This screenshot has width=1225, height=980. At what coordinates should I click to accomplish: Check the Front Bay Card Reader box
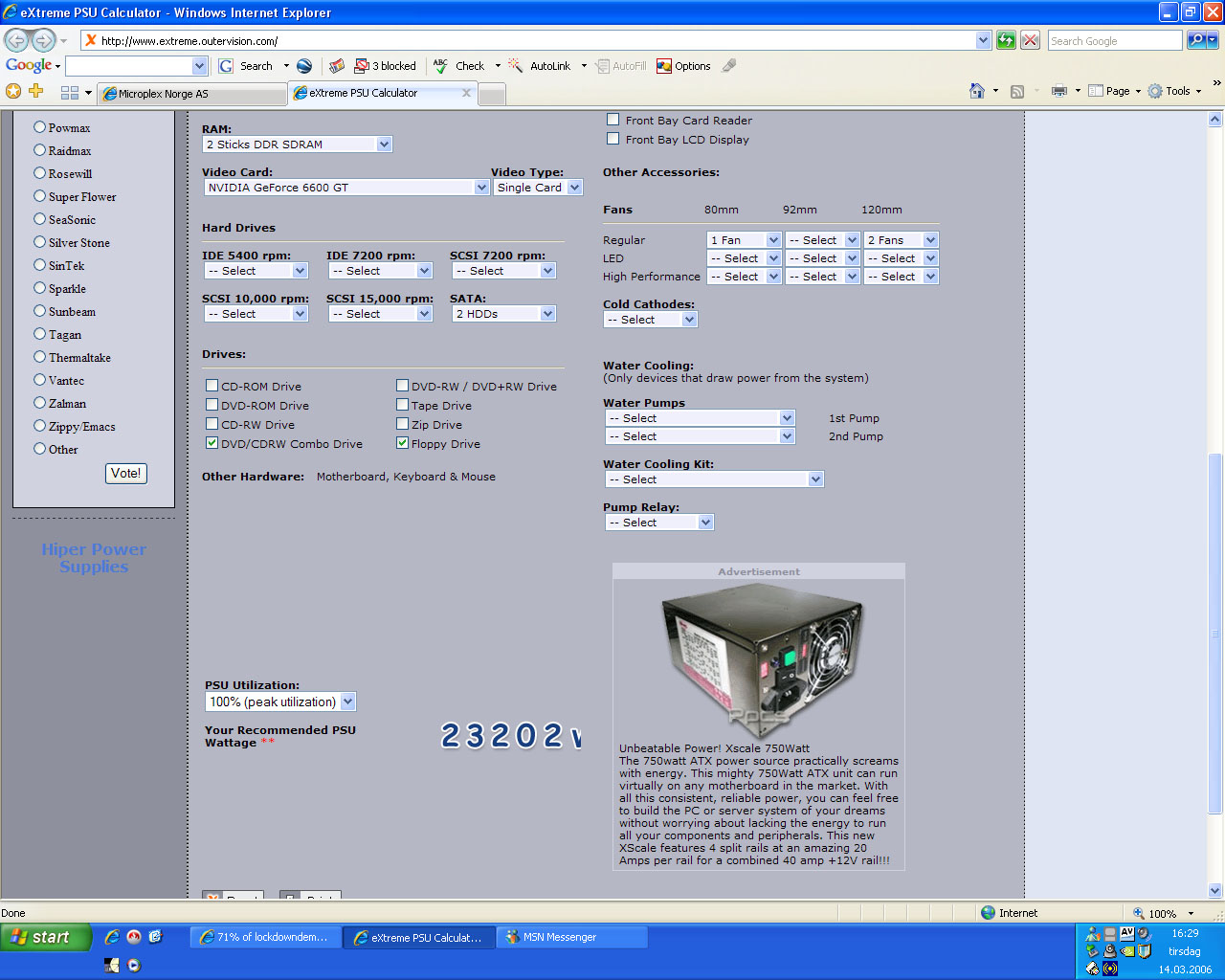[613, 120]
